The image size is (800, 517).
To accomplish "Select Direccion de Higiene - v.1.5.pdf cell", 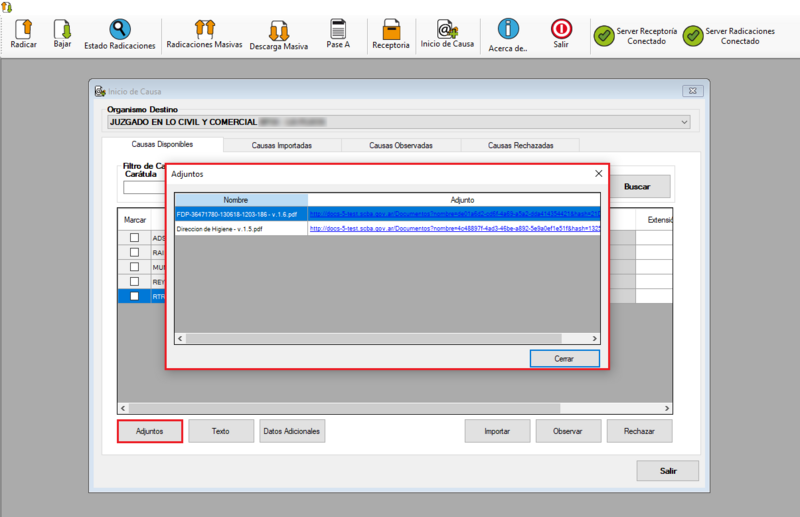I will [241, 229].
